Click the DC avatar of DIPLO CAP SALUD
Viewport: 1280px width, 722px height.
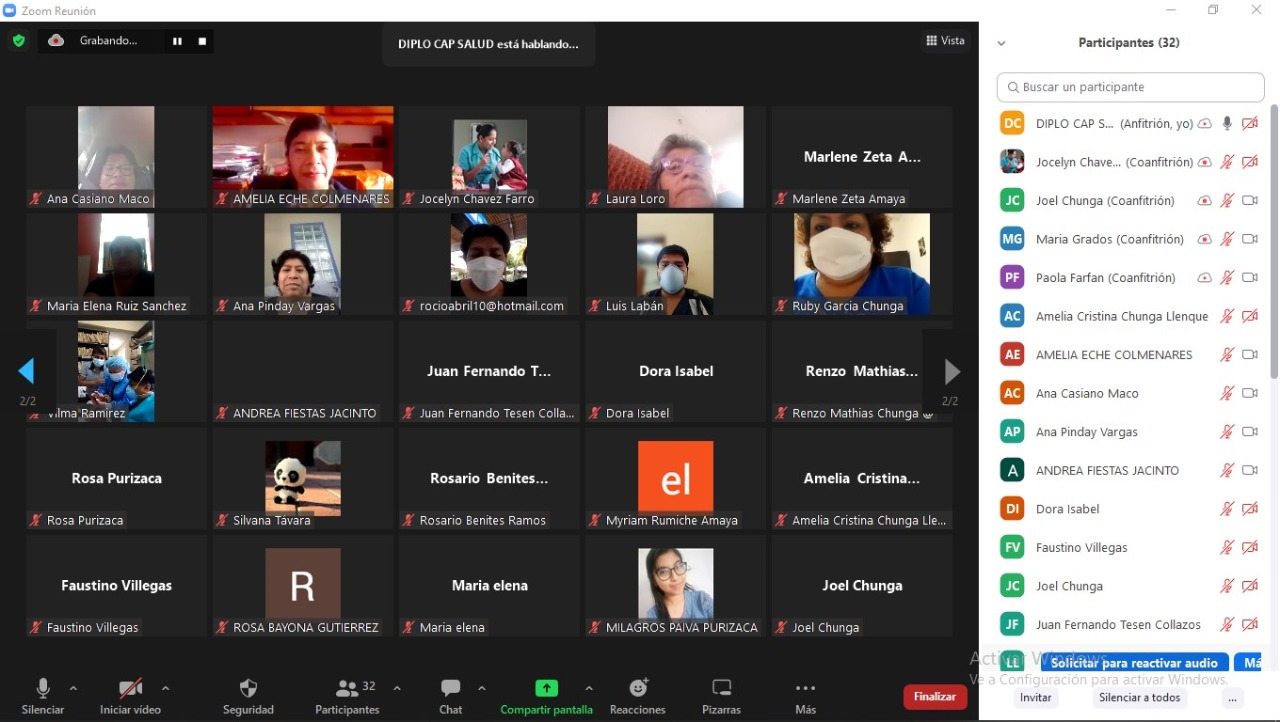(x=1013, y=123)
